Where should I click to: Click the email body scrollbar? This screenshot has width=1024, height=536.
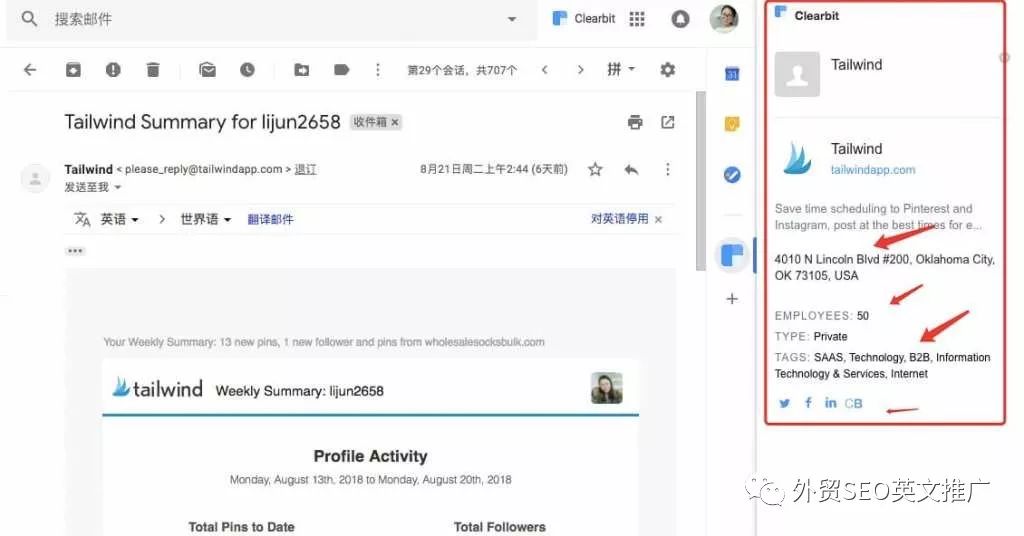[701, 180]
